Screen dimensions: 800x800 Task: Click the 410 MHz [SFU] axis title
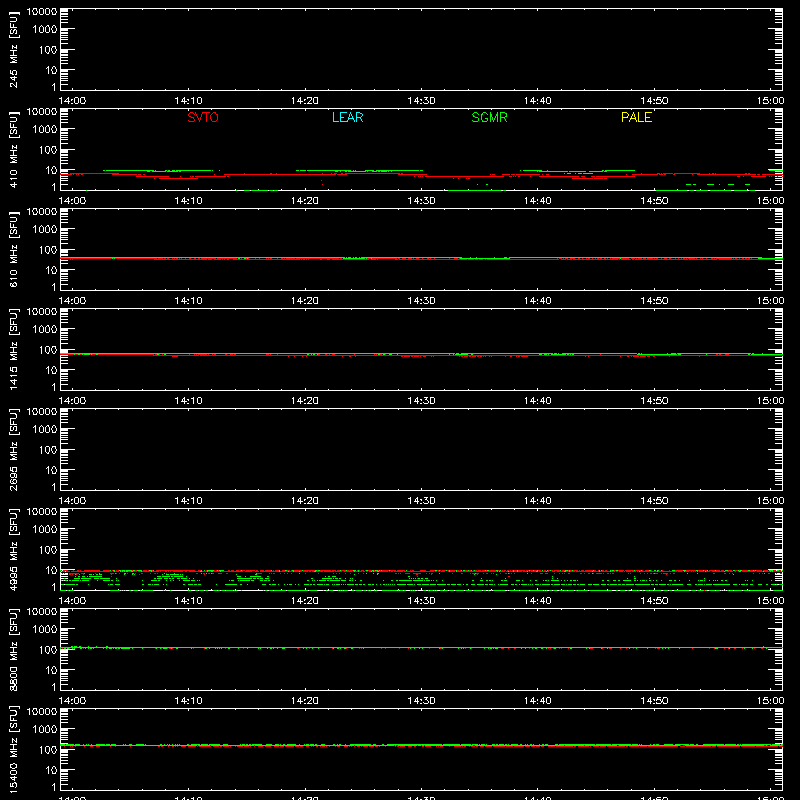click(13, 149)
